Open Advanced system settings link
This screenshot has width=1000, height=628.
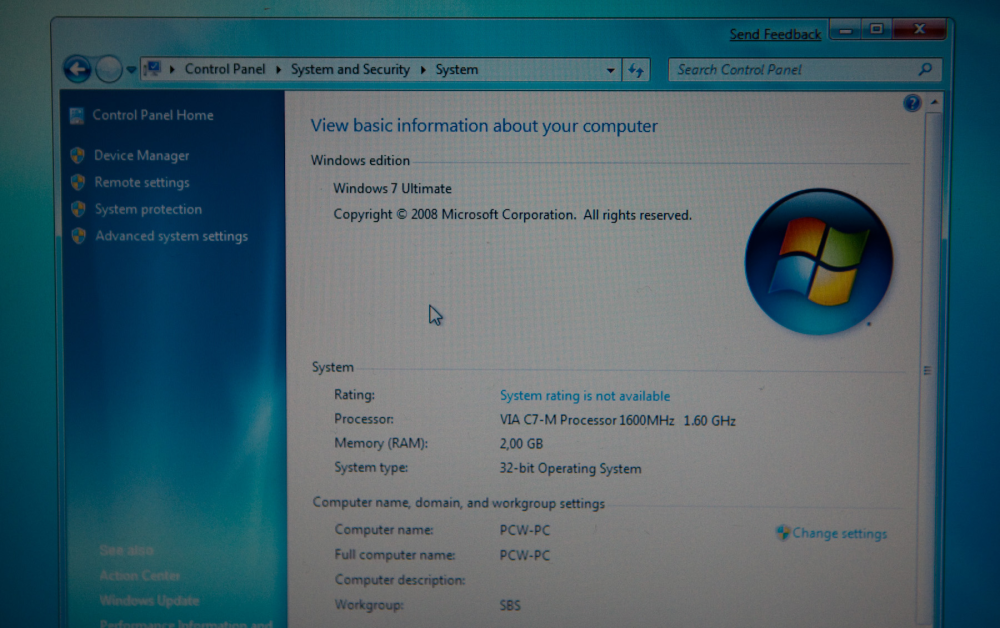pyautogui.click(x=172, y=236)
